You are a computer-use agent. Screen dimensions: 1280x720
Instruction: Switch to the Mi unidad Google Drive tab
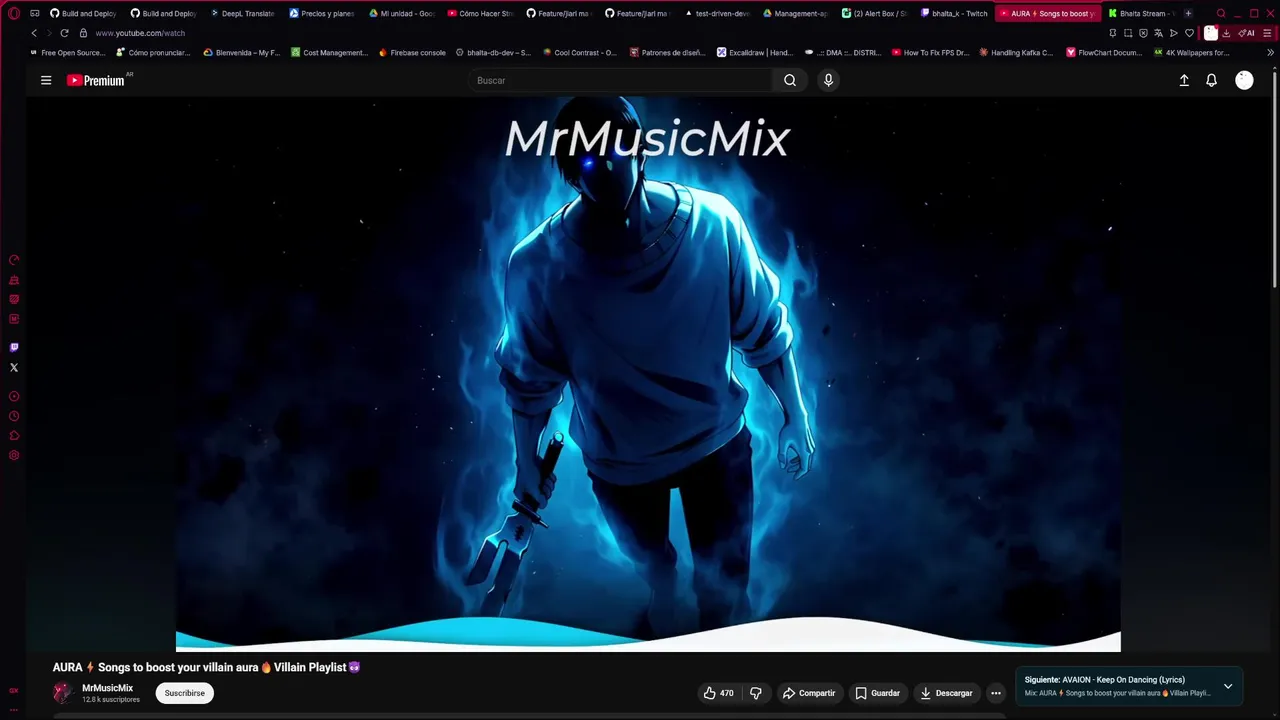[x=401, y=13]
